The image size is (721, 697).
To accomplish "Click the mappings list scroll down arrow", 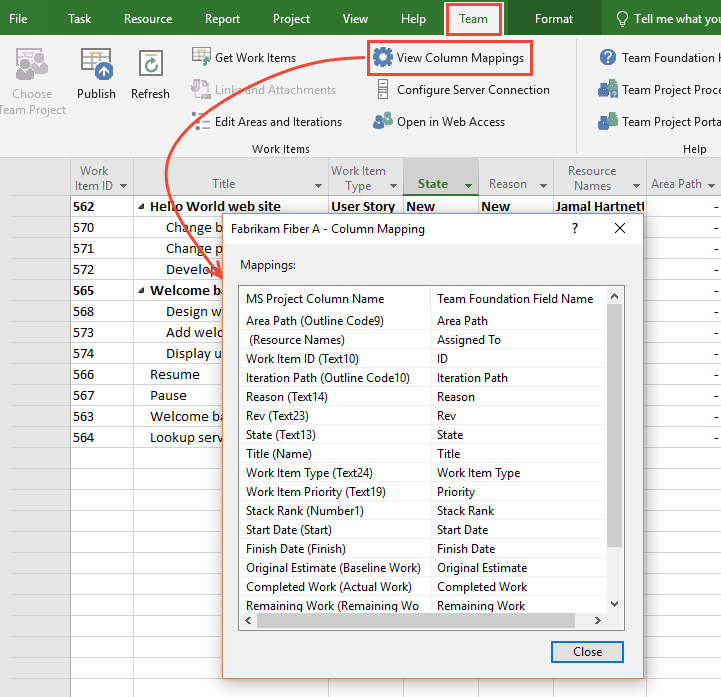I will [x=614, y=604].
